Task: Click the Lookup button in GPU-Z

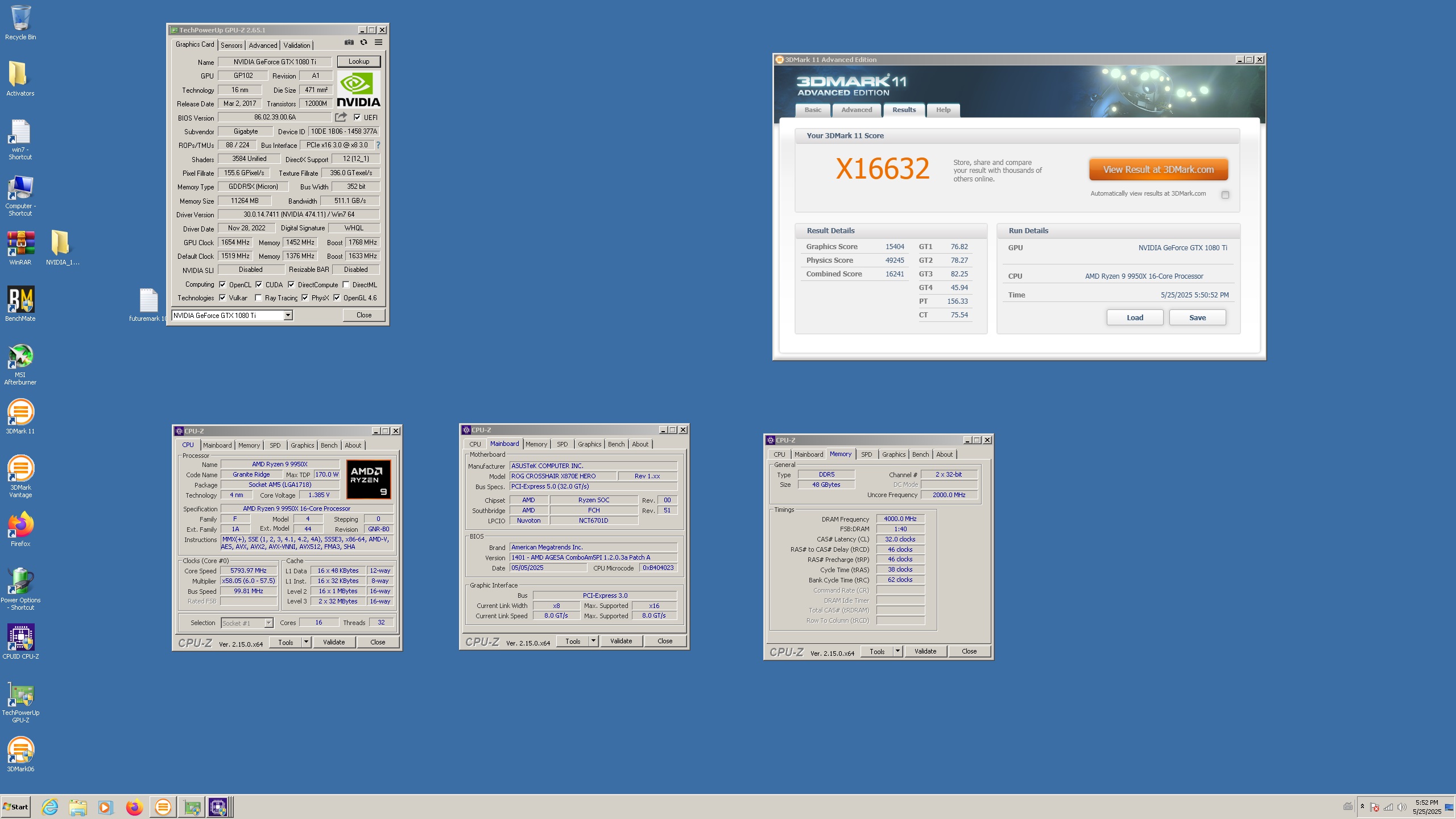Action: click(x=359, y=61)
